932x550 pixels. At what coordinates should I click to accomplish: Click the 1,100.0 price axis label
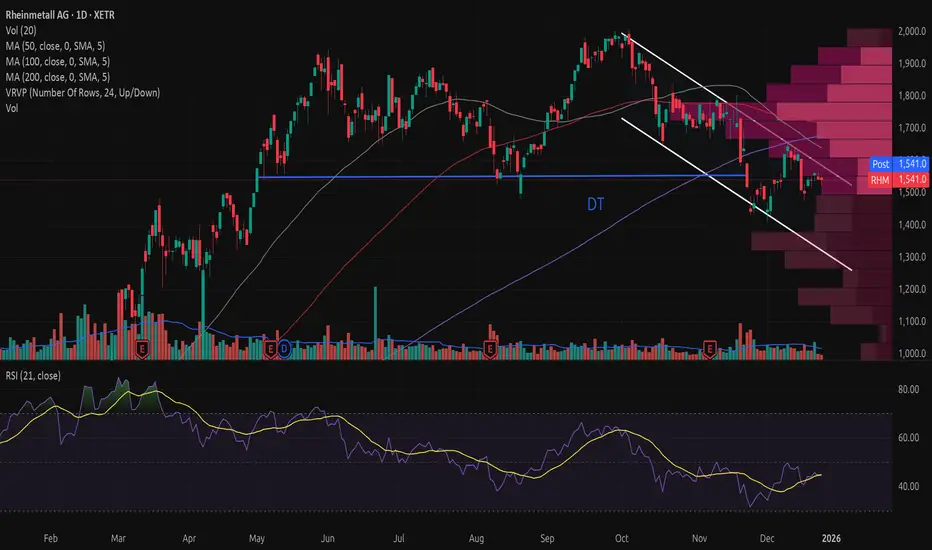[x=912, y=321]
